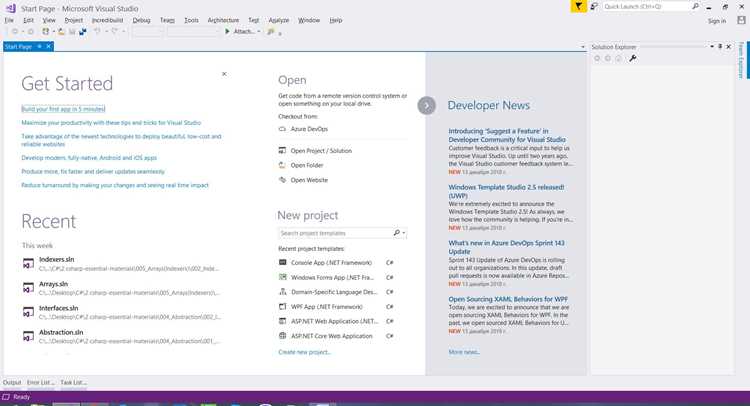750x406 pixels.
Task: Click the Send Feedback icon beside Quick Launch
Action: pyautogui.click(x=594, y=6)
